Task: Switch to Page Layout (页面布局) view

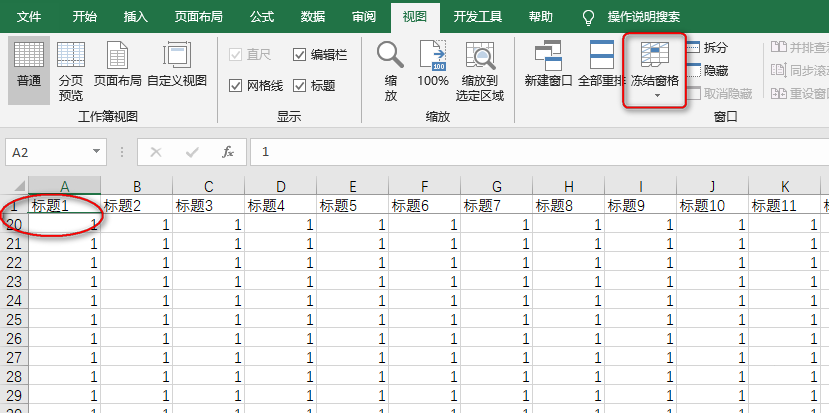Action: click(x=117, y=66)
